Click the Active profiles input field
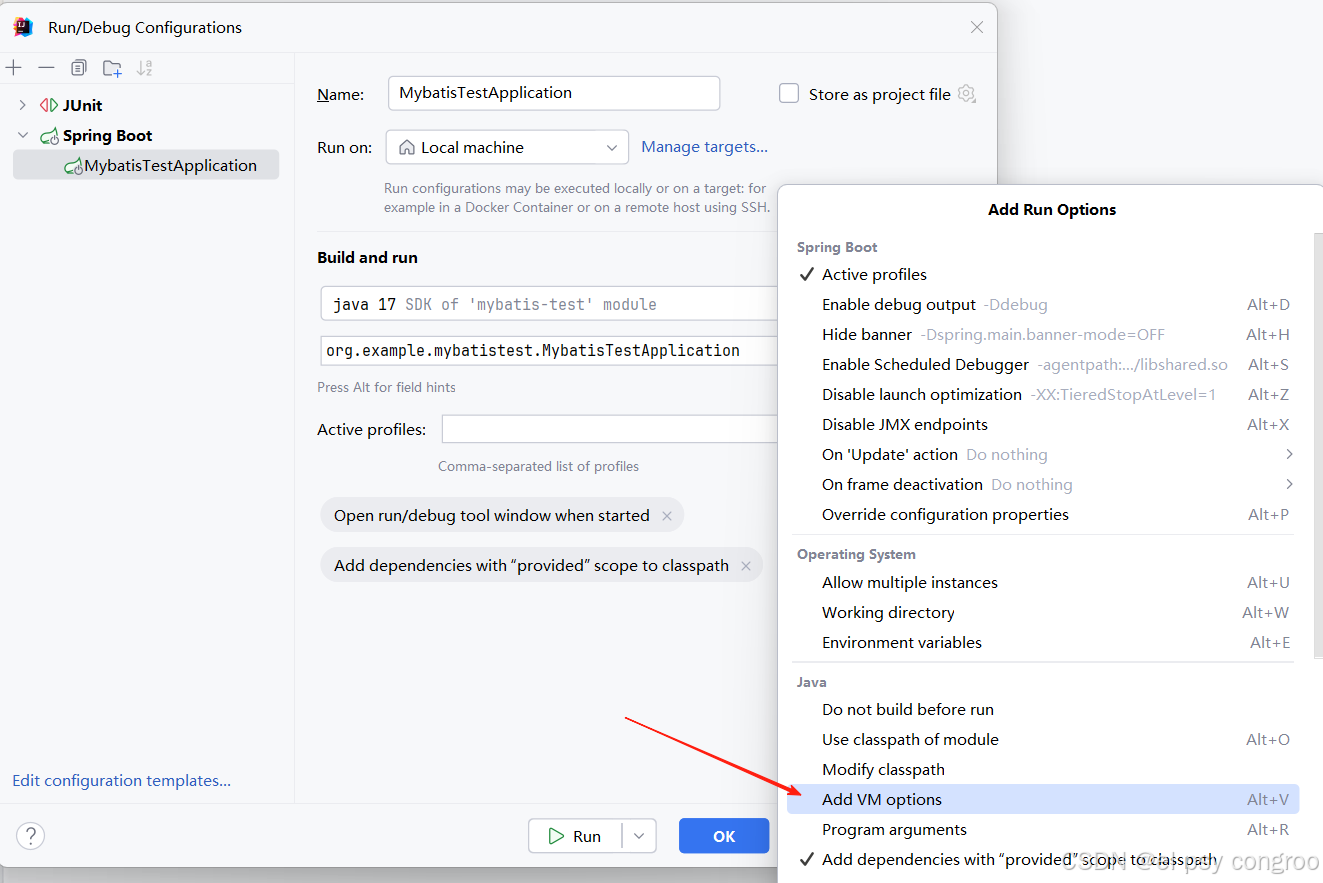The image size is (1323, 883). pyautogui.click(x=610, y=429)
